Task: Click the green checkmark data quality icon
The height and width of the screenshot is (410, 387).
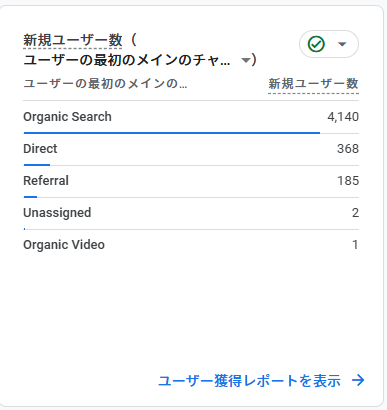Action: click(x=316, y=44)
